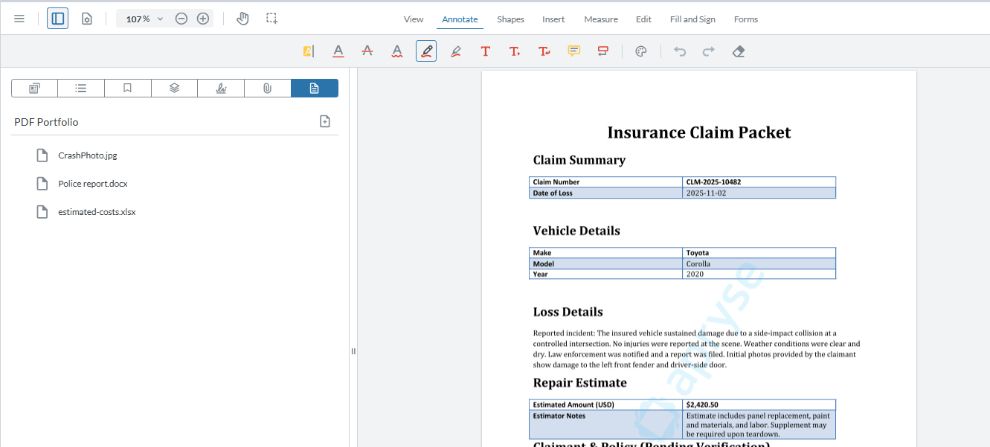Select the squiggly underline tool
The image size is (990, 447).
[397, 51]
